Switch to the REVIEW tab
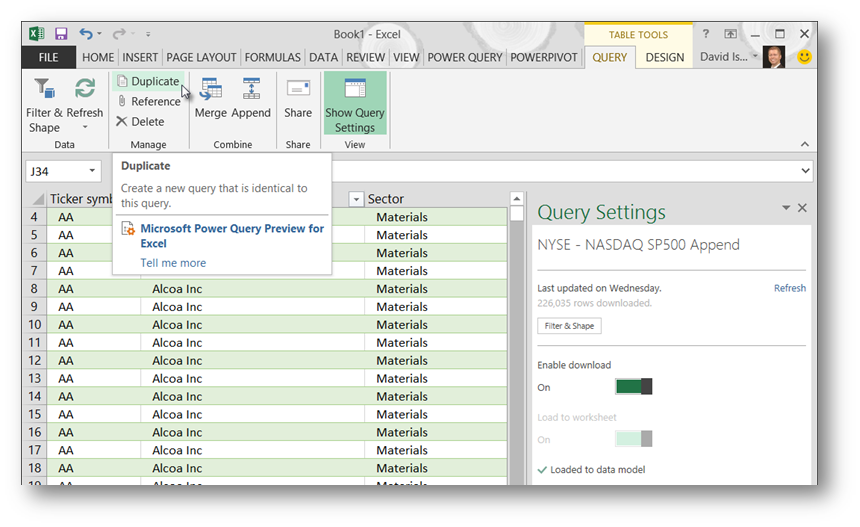860x527 pixels. (x=365, y=57)
